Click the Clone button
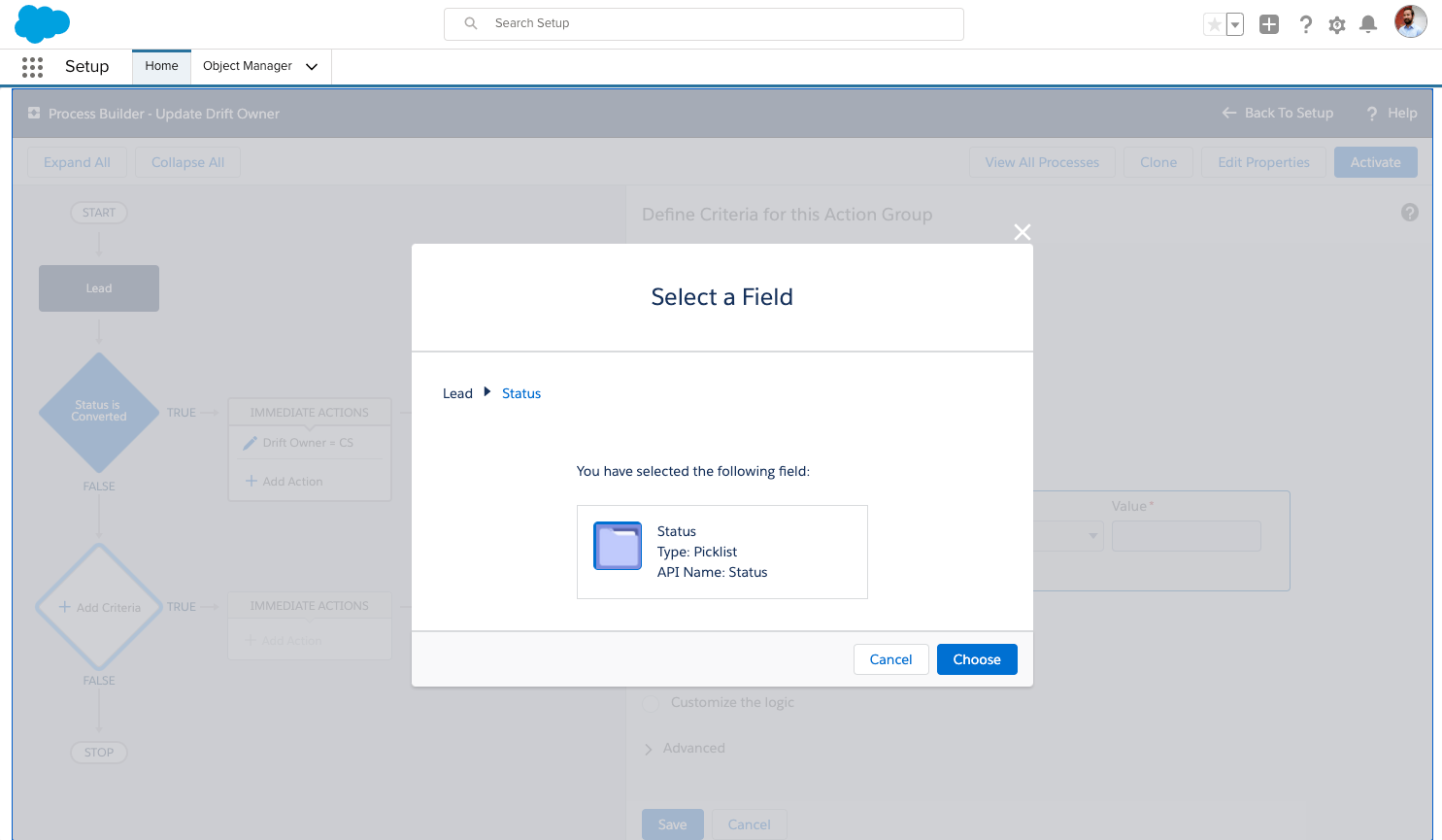The height and width of the screenshot is (840, 1442). [x=1158, y=162]
